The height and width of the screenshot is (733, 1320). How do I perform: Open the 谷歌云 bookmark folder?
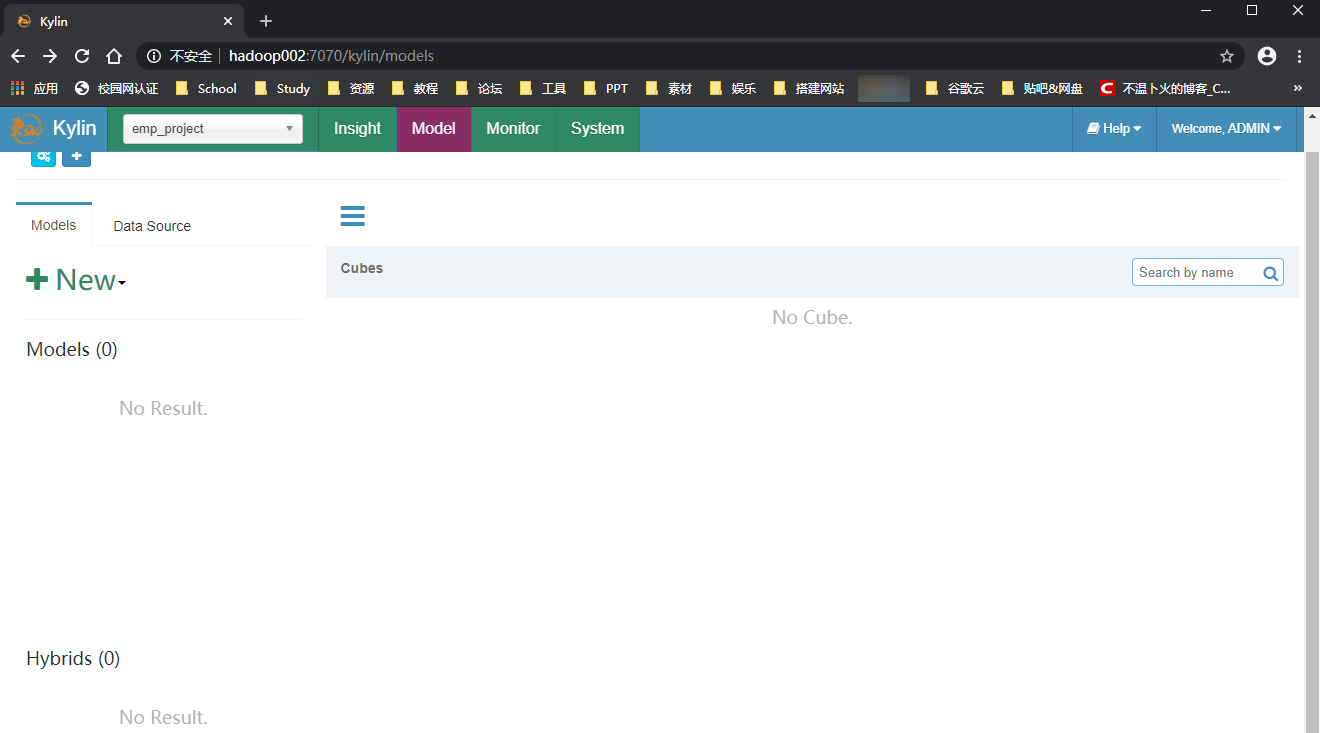point(955,88)
